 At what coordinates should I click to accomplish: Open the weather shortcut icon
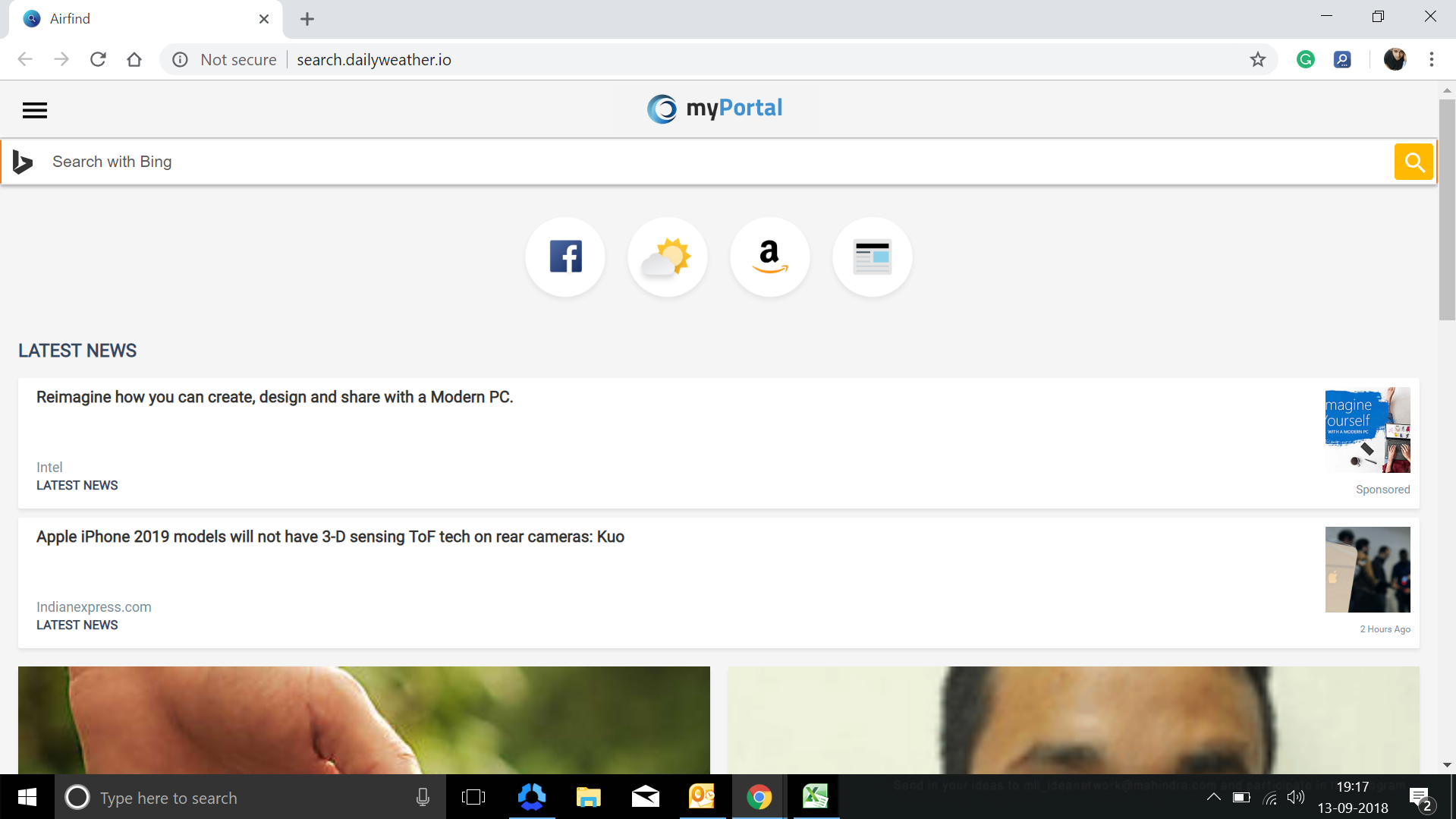[x=667, y=257]
